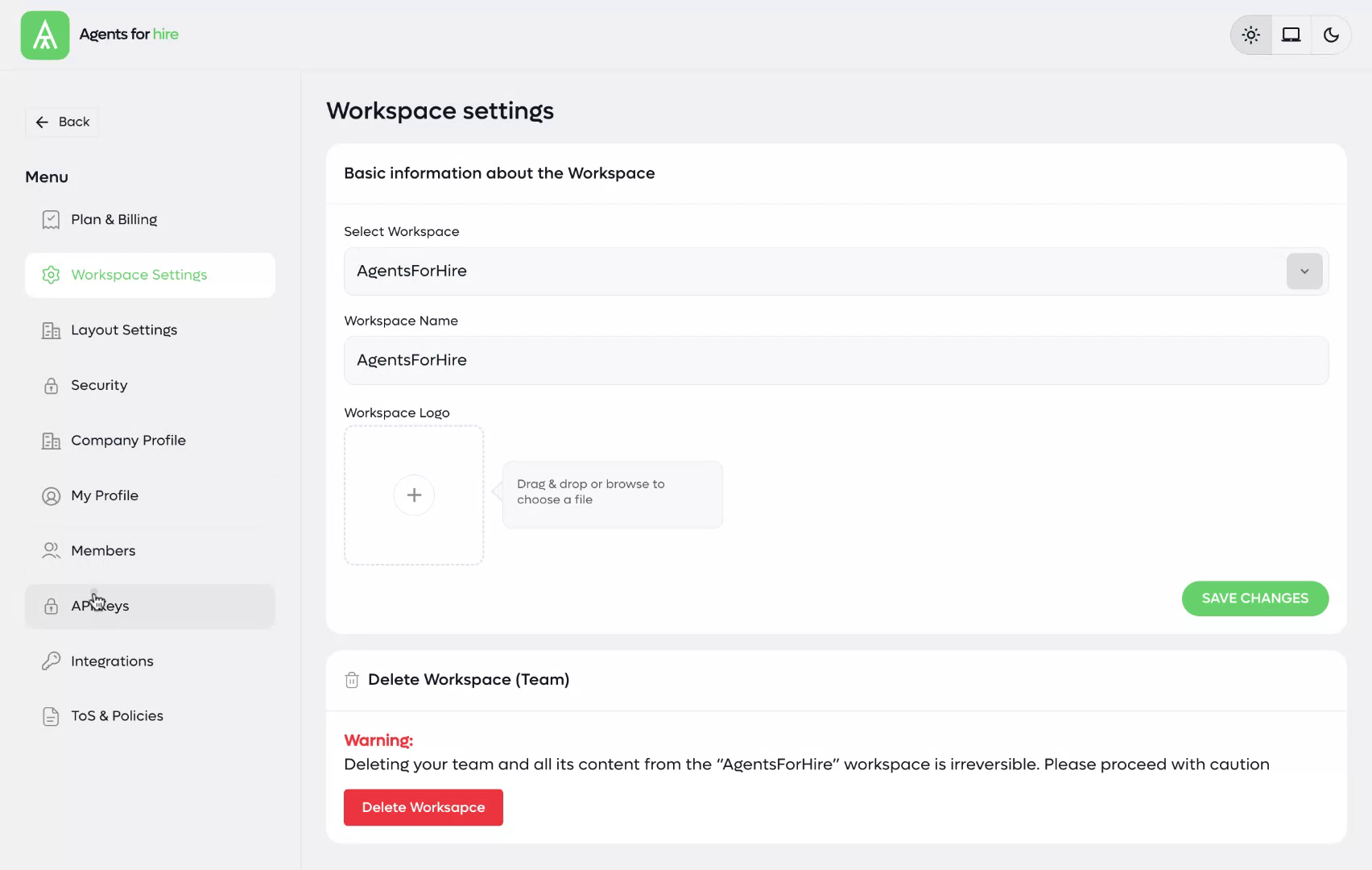Click the Back arrow icon
Viewport: 1372px width, 870px height.
click(42, 122)
